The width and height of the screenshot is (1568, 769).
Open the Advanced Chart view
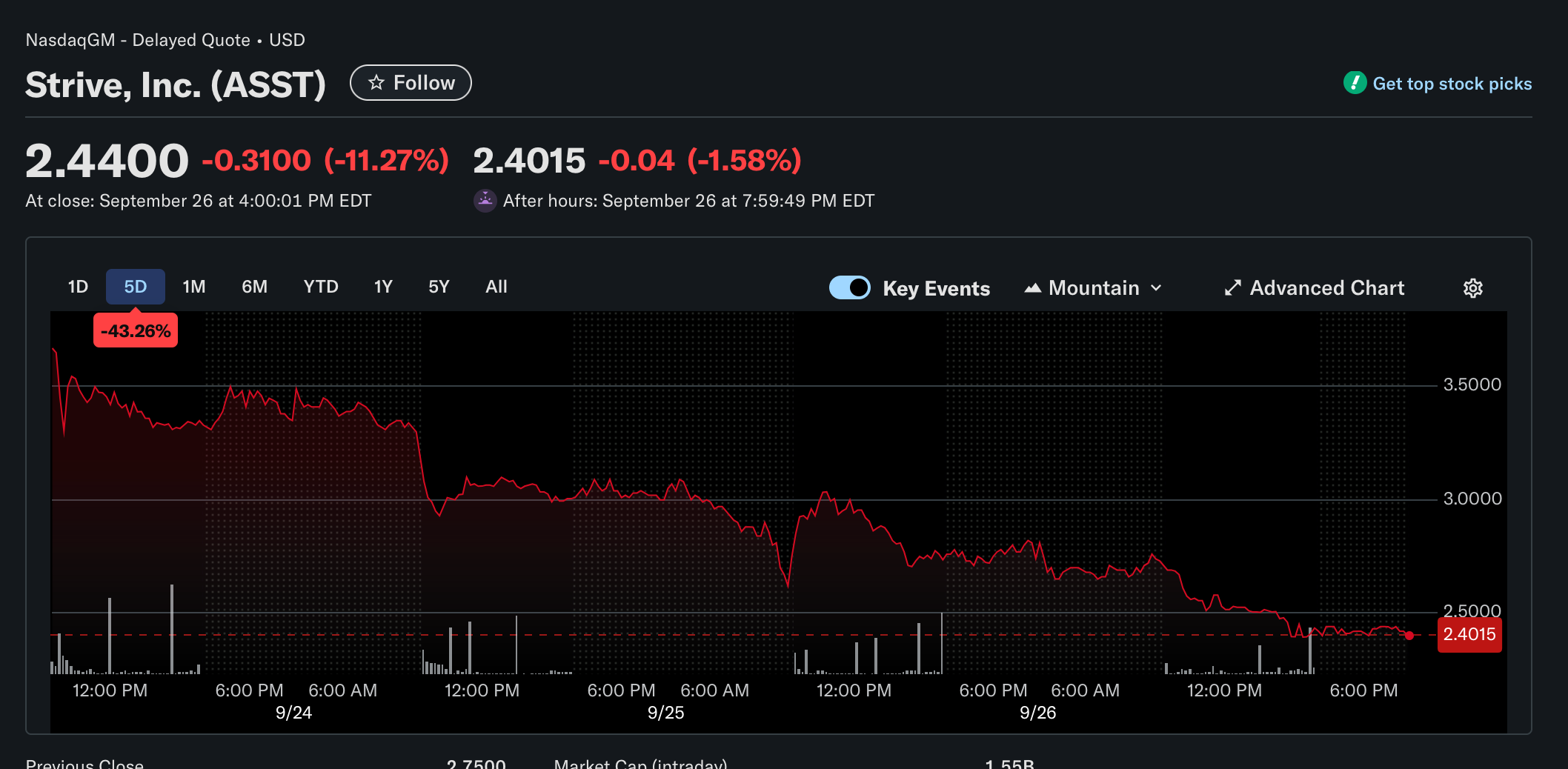tap(1314, 288)
